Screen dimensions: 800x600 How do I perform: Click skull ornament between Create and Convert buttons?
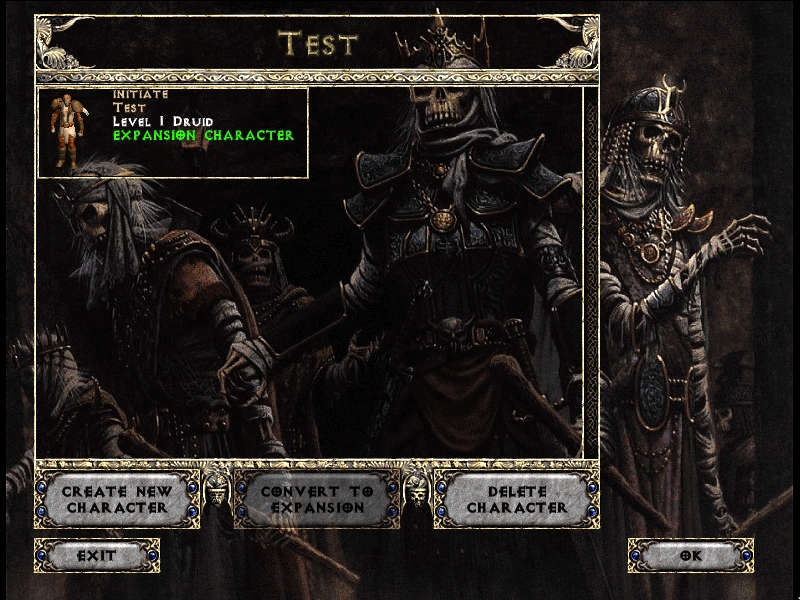pos(217,491)
